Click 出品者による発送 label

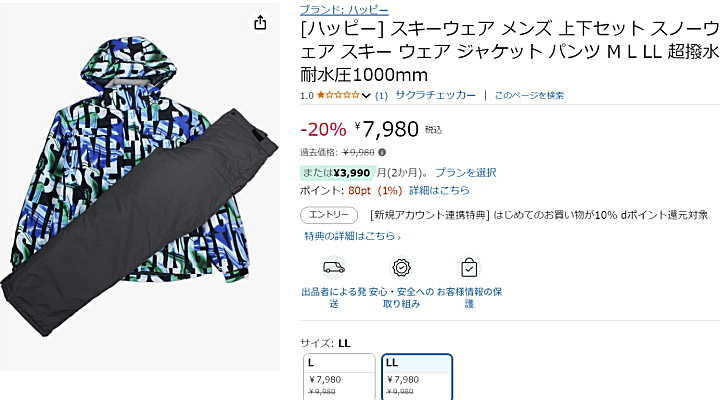point(334,298)
